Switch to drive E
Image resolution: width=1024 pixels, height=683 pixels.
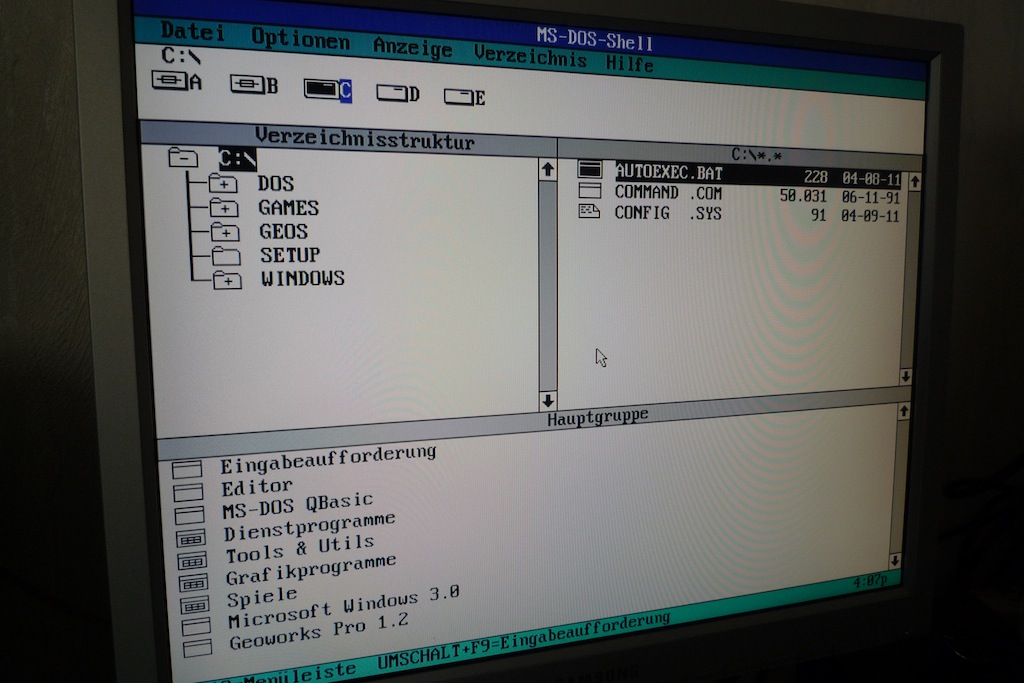point(458,97)
